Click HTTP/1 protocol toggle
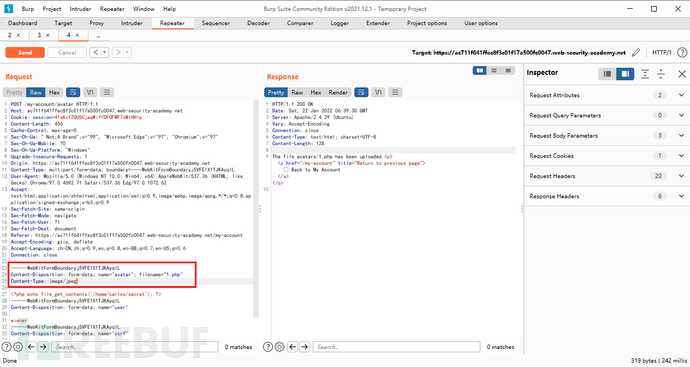This screenshot has height=367, width=690. point(661,52)
